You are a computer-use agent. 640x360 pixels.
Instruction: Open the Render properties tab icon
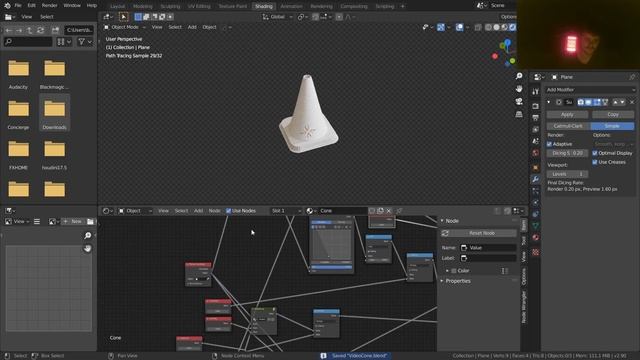point(536,106)
